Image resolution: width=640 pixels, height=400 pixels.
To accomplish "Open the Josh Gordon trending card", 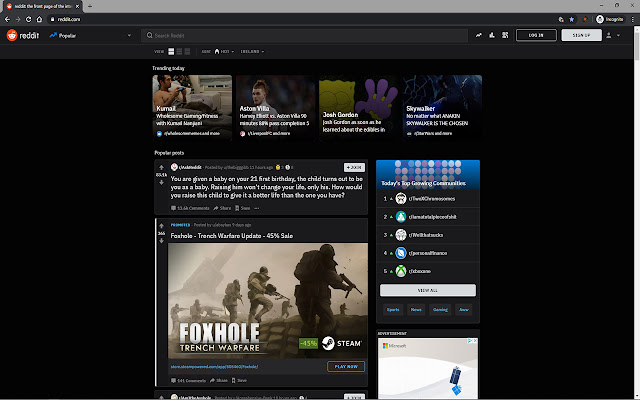I will point(359,108).
